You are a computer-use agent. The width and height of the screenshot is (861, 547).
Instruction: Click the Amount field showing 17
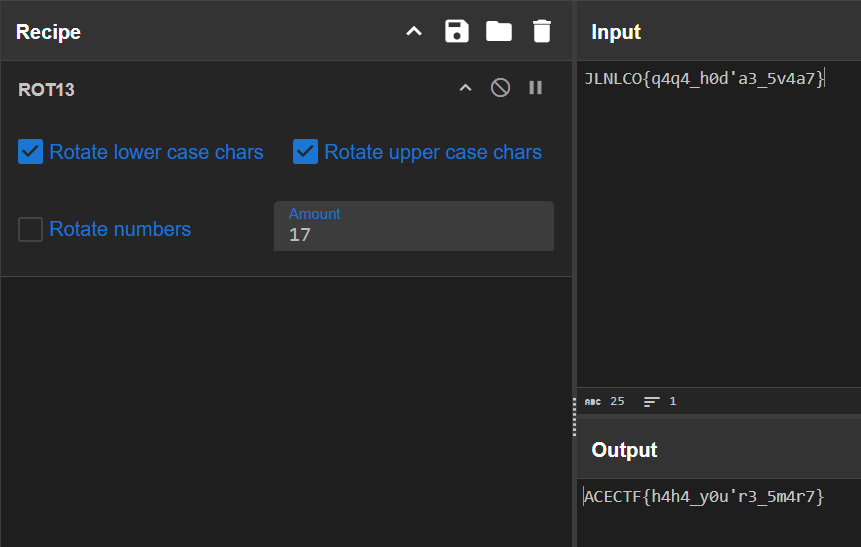pyautogui.click(x=413, y=235)
